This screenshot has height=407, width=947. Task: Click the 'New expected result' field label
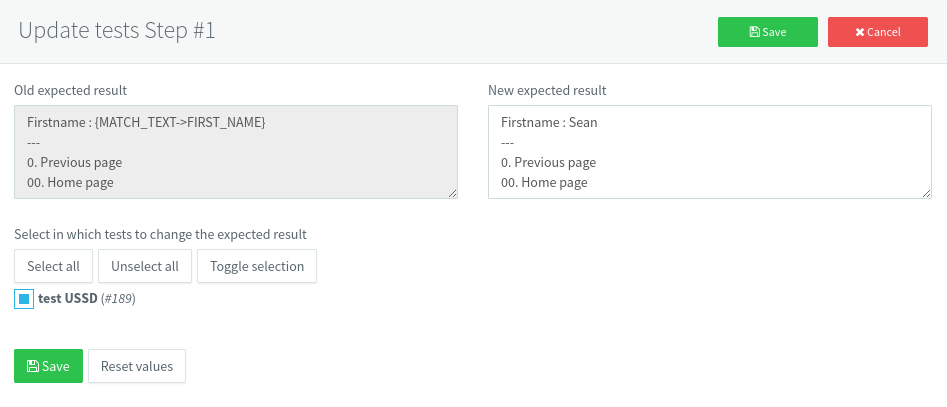pyautogui.click(x=547, y=90)
